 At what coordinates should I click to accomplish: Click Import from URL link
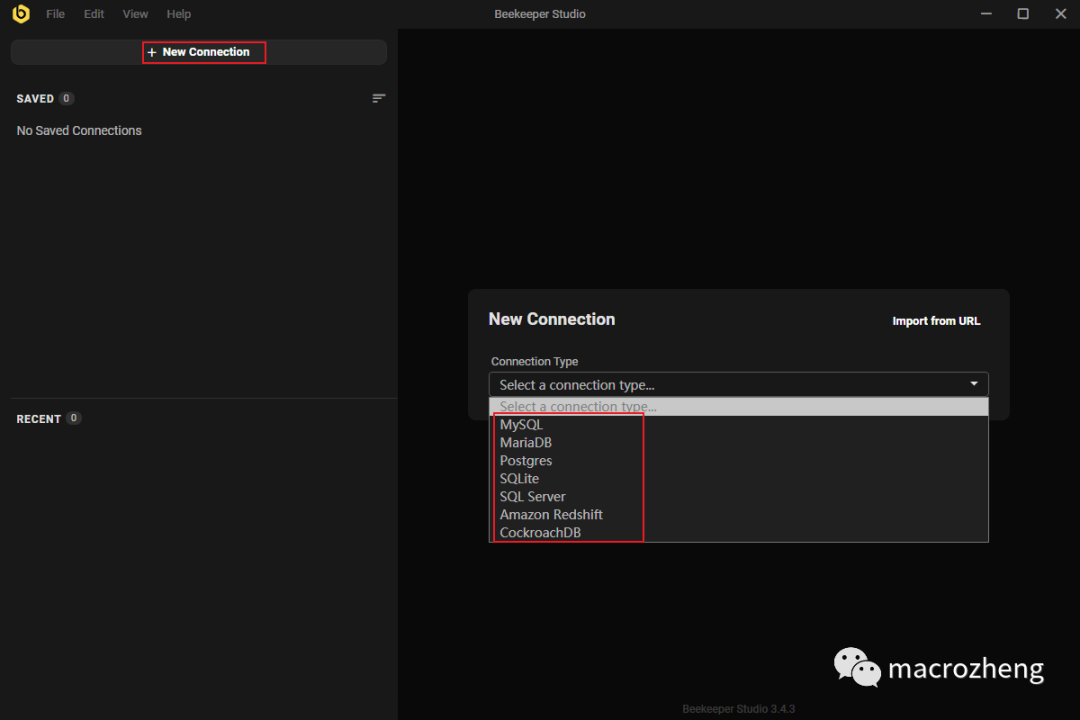click(935, 321)
